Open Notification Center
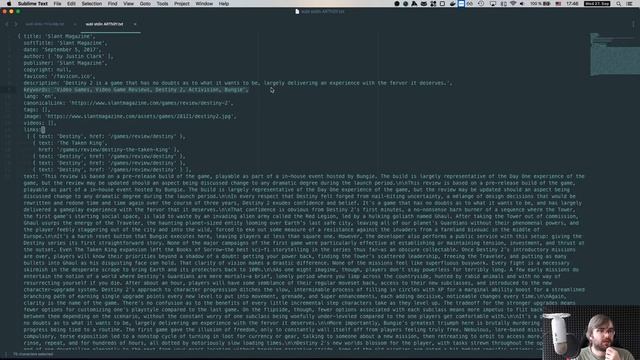Image resolution: width=640 pixels, height=360 pixels. (x=629, y=3)
